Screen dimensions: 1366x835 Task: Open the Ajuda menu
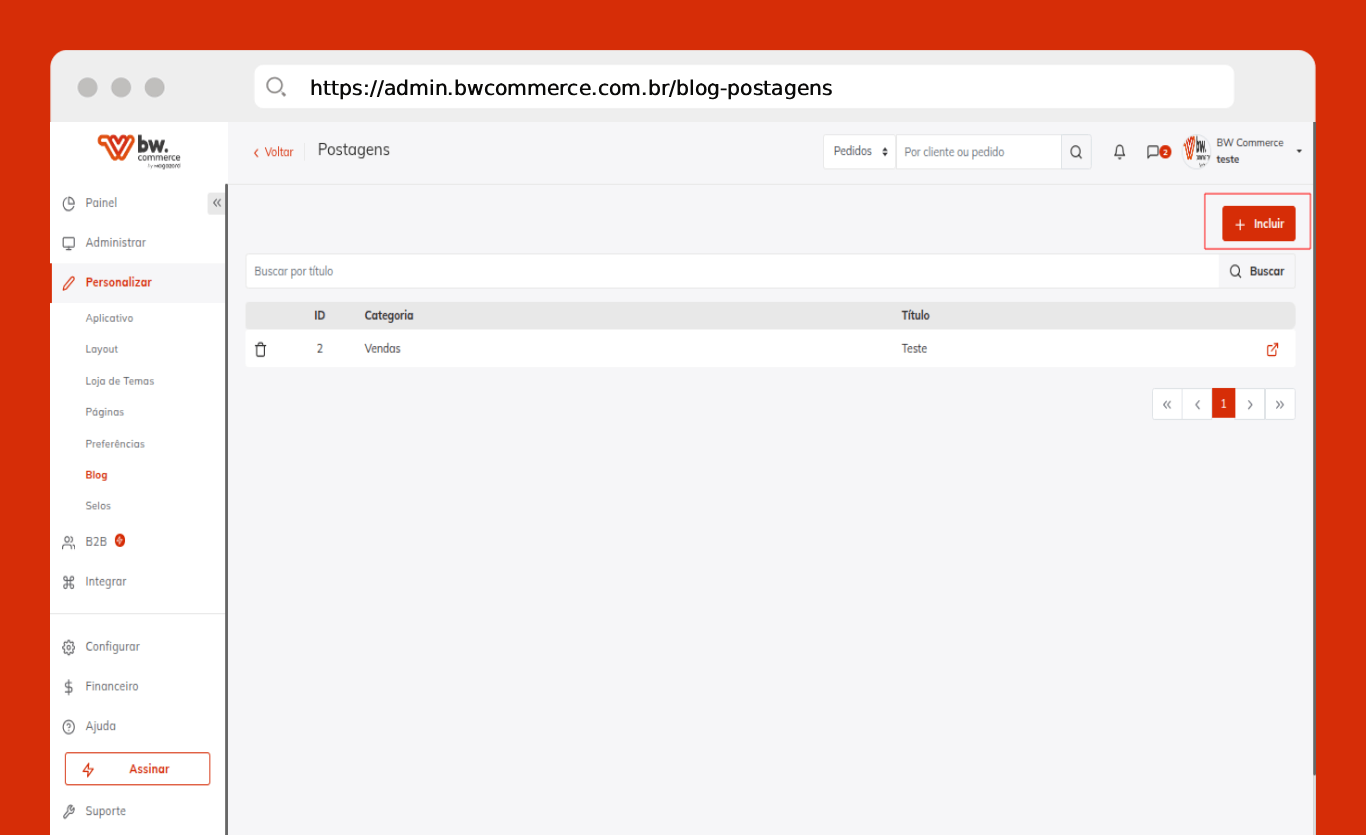tap(100, 727)
